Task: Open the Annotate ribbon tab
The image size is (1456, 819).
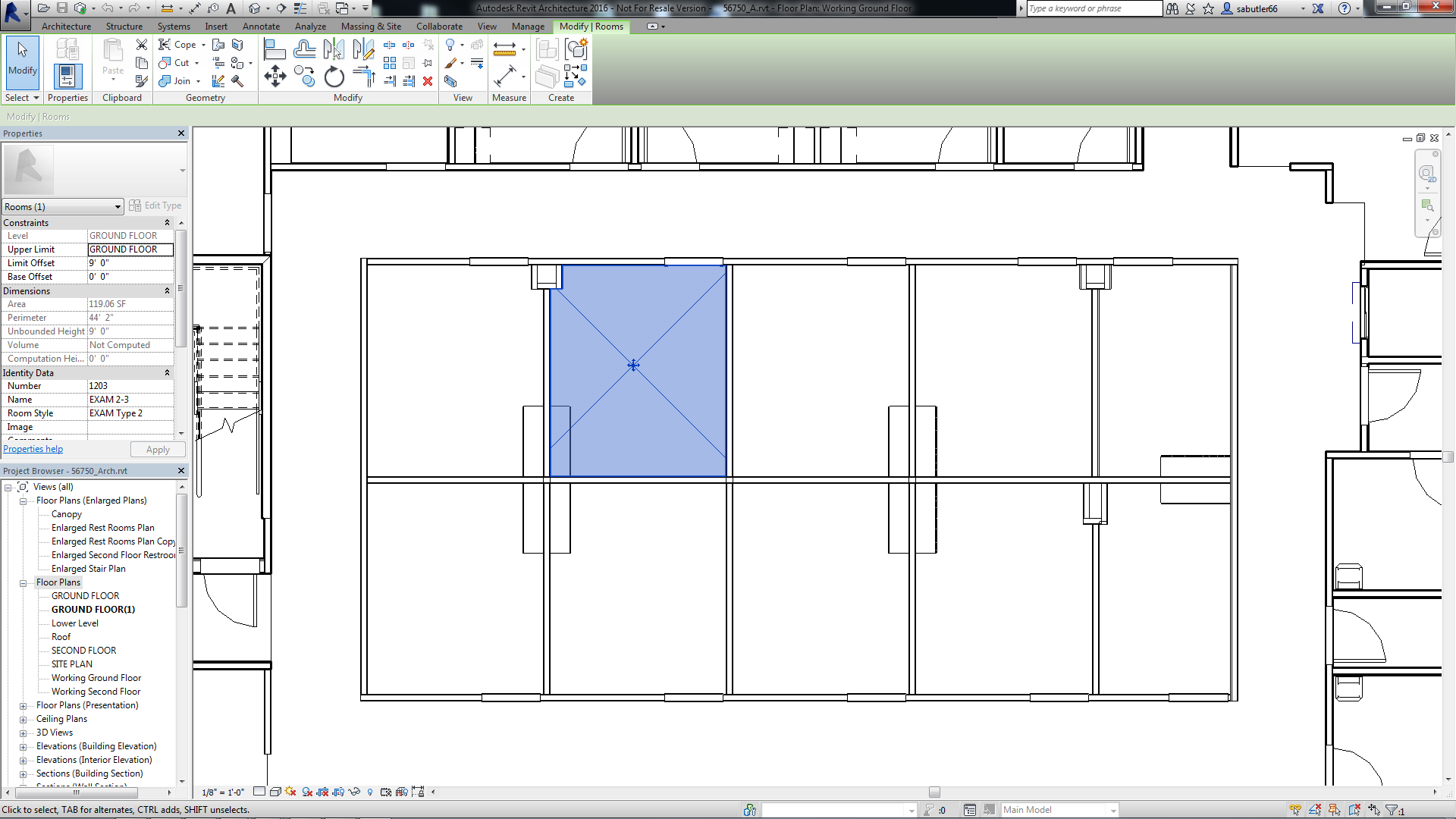Action: 261,27
